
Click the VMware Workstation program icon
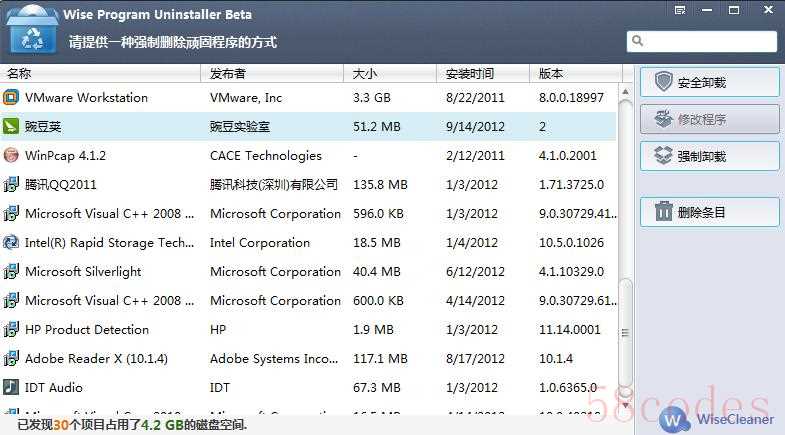[x=11, y=98]
